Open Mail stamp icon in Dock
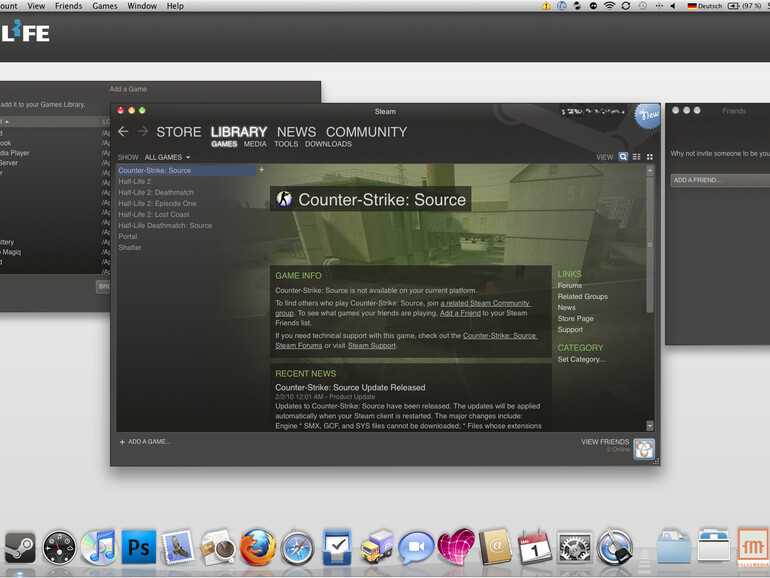This screenshot has height=578, width=770. click(178, 547)
